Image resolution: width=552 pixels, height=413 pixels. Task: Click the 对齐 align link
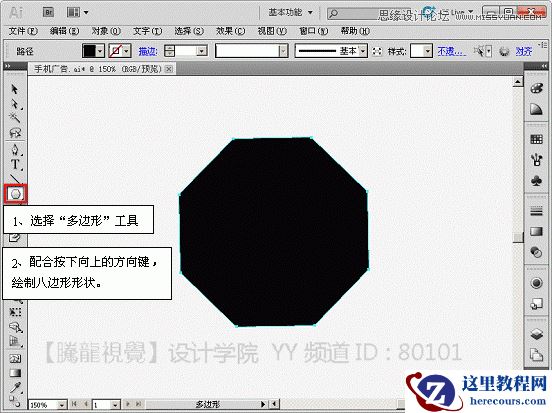(x=523, y=52)
